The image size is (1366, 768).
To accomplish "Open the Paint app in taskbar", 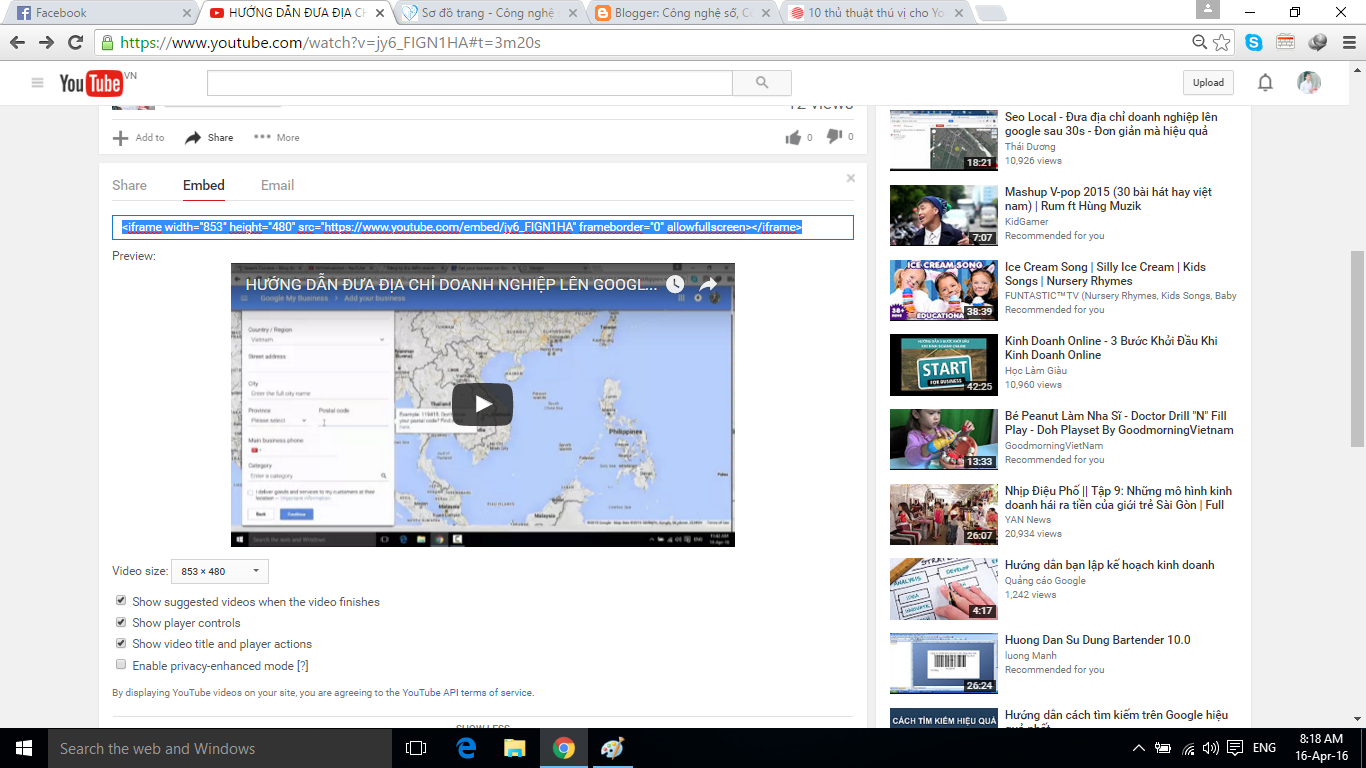I will click(612, 748).
